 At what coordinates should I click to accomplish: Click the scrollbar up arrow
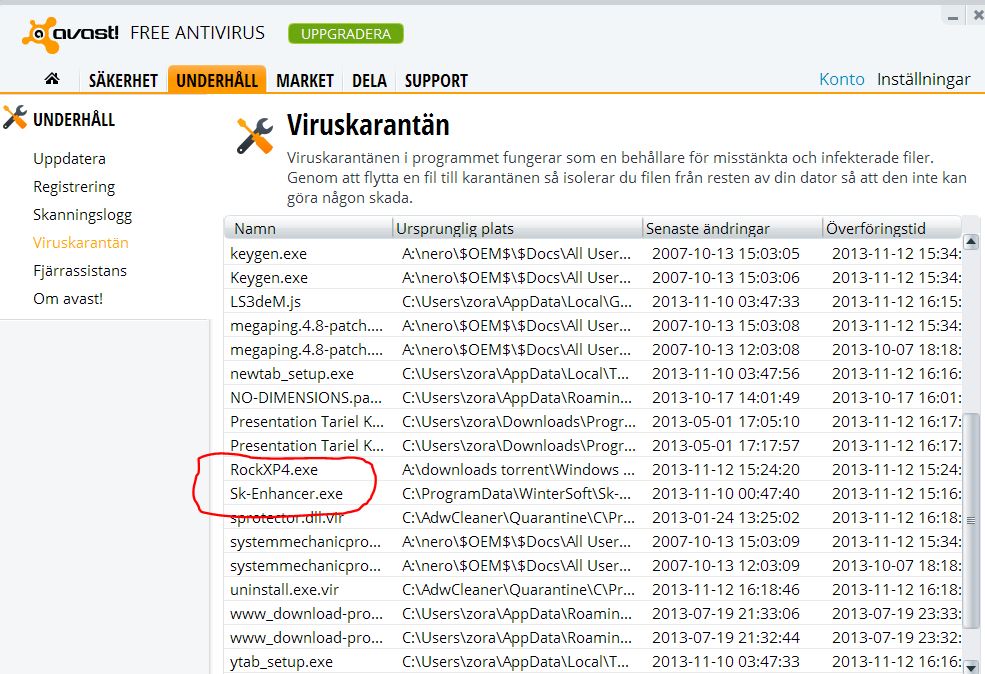coord(971,241)
